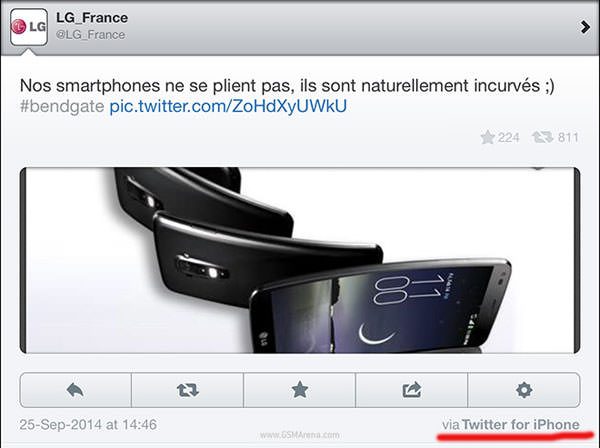This screenshot has height=448, width=600.
Task: Open the #bendgate hashtag
Action: [x=62, y=106]
